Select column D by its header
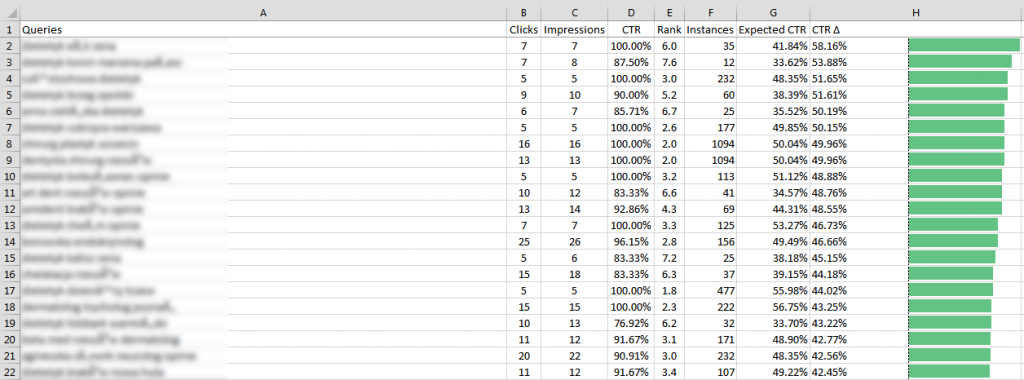 click(x=630, y=12)
